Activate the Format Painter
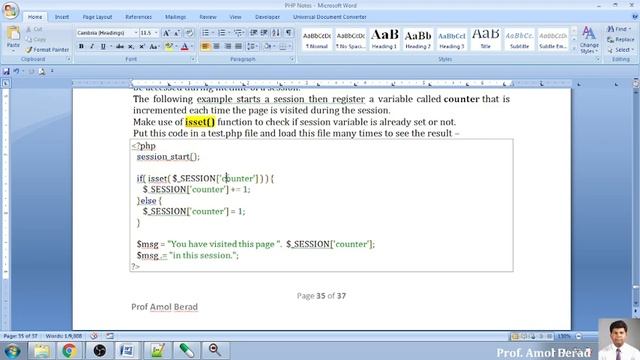Viewport: 640px width, 360px height. tap(47, 50)
